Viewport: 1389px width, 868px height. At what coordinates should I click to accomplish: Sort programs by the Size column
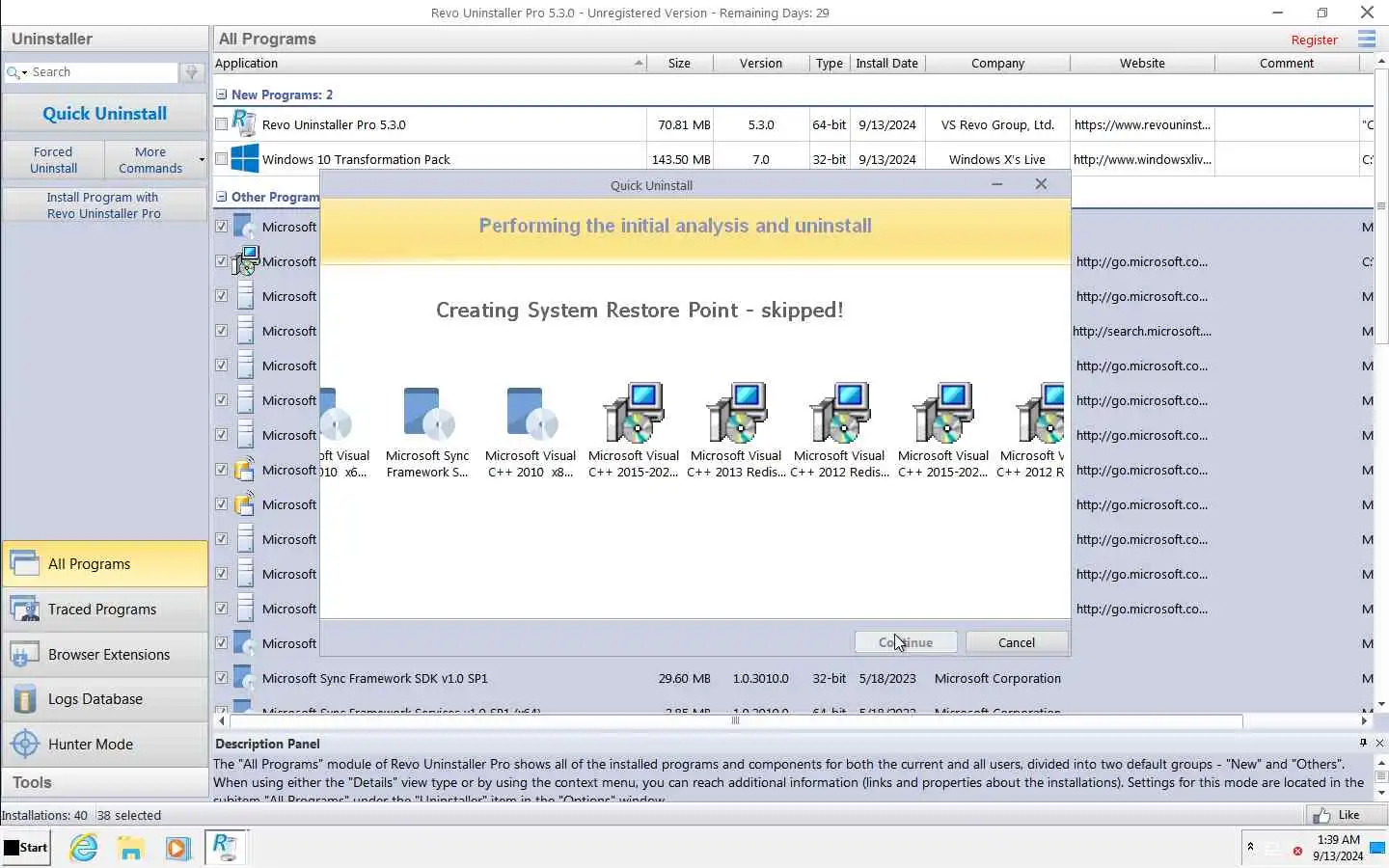click(x=679, y=63)
